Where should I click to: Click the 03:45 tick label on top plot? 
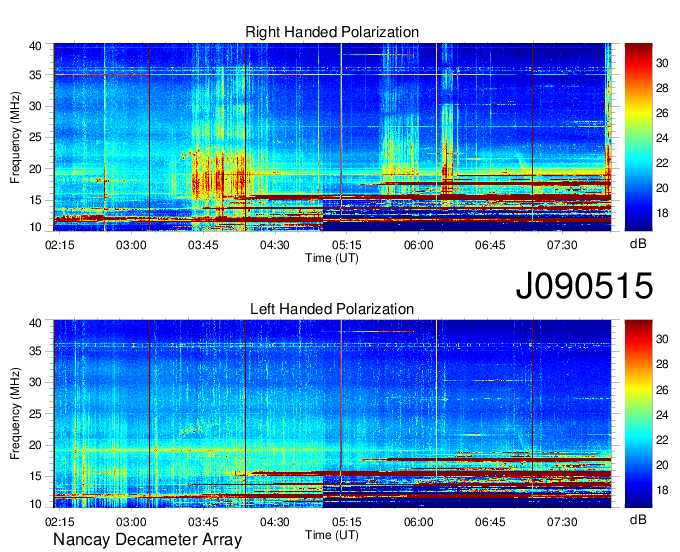coord(203,245)
